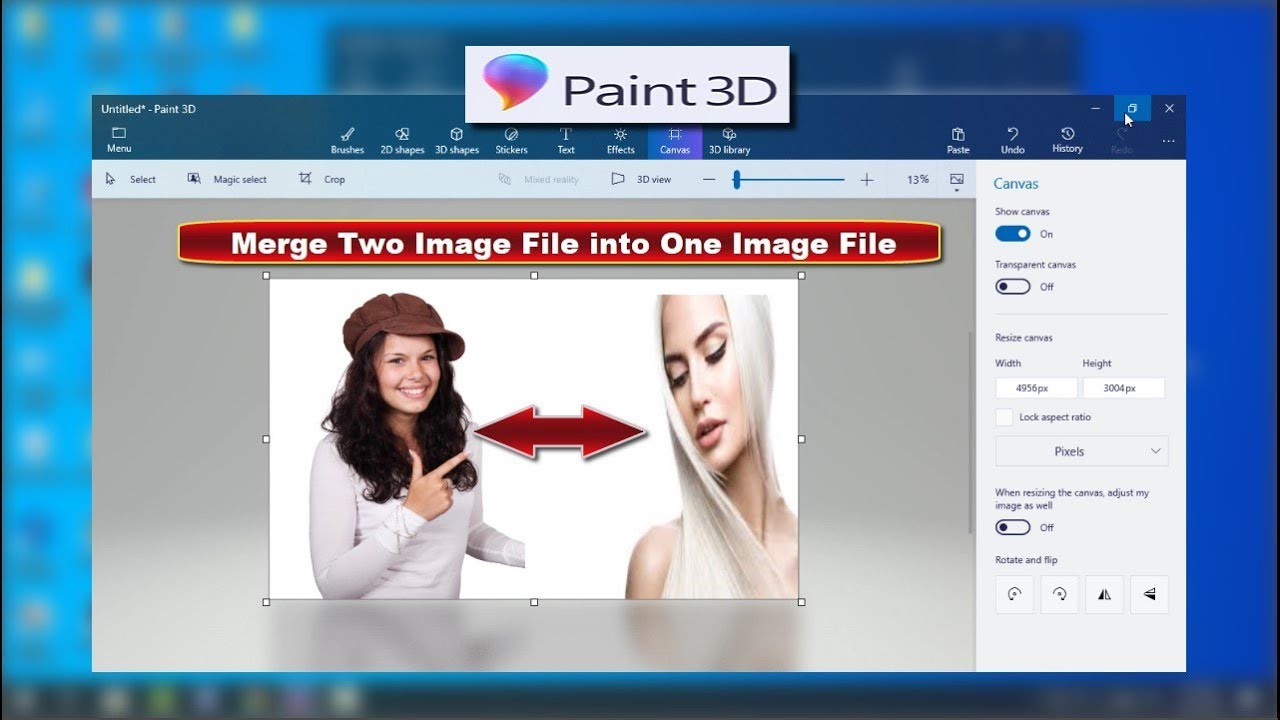Select the Text tool
The width and height of the screenshot is (1280, 720).
pyautogui.click(x=566, y=140)
